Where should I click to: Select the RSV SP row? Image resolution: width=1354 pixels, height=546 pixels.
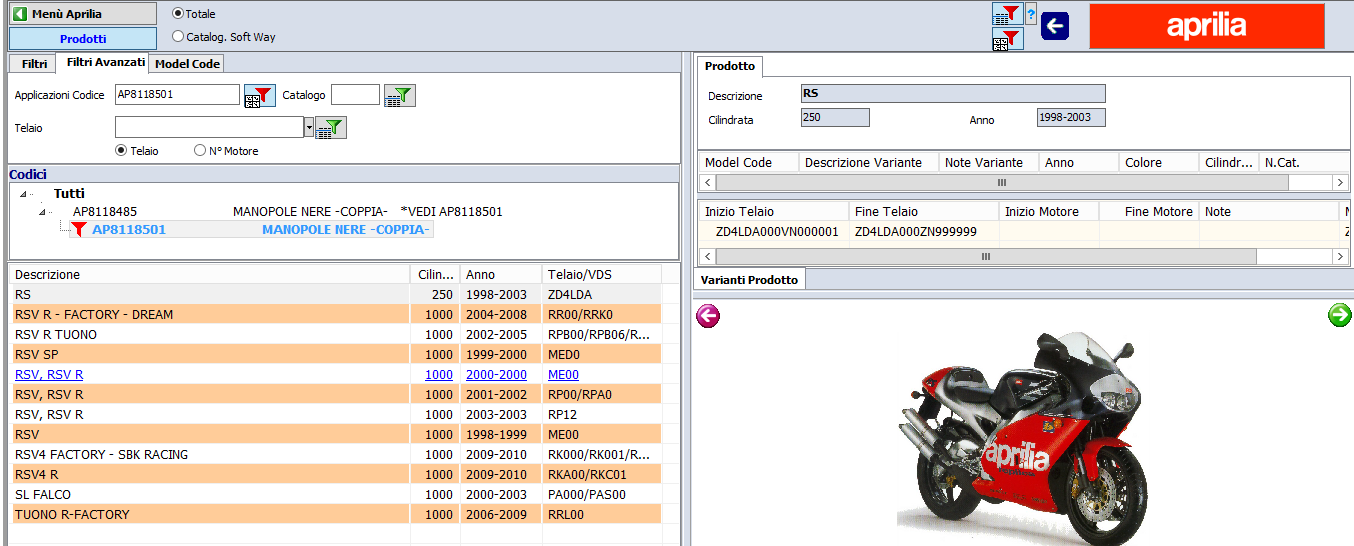336,354
